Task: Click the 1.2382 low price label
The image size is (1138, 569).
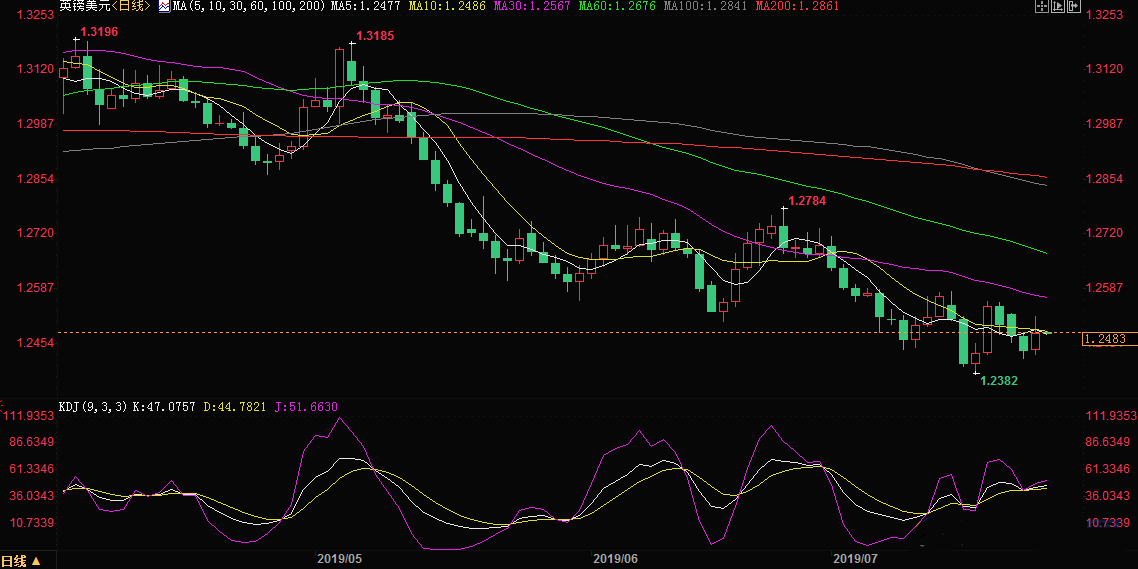Action: click(x=998, y=381)
